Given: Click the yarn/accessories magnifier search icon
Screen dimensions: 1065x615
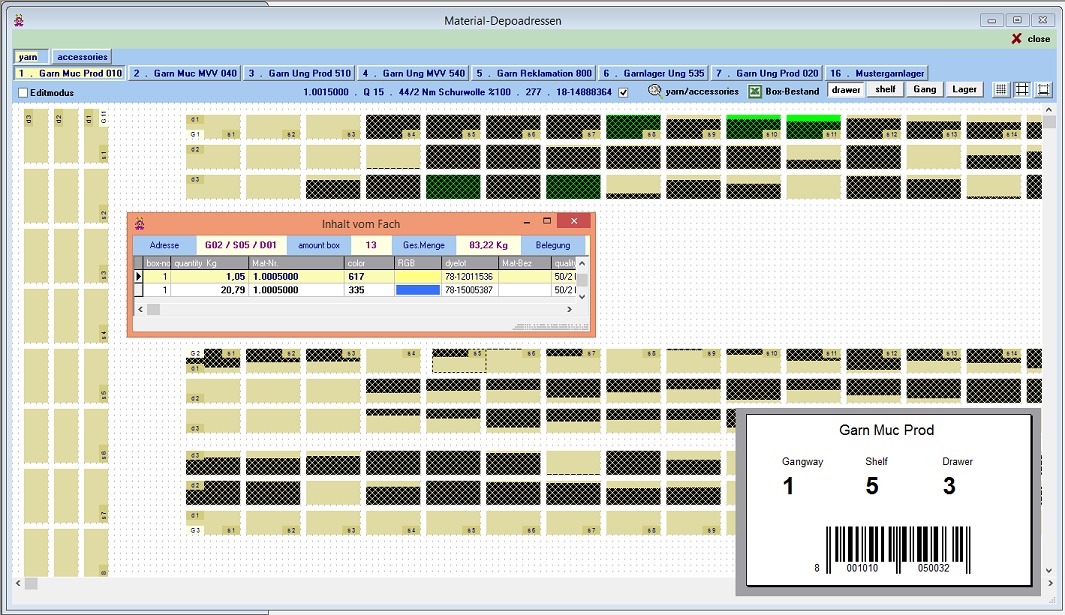Looking at the screenshot, I should (x=655, y=90).
